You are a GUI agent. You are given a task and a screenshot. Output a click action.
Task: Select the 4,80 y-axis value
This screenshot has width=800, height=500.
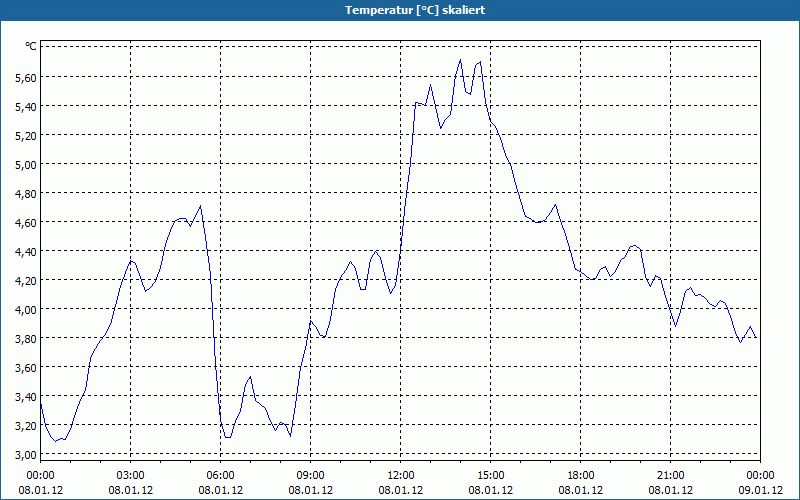coord(26,193)
